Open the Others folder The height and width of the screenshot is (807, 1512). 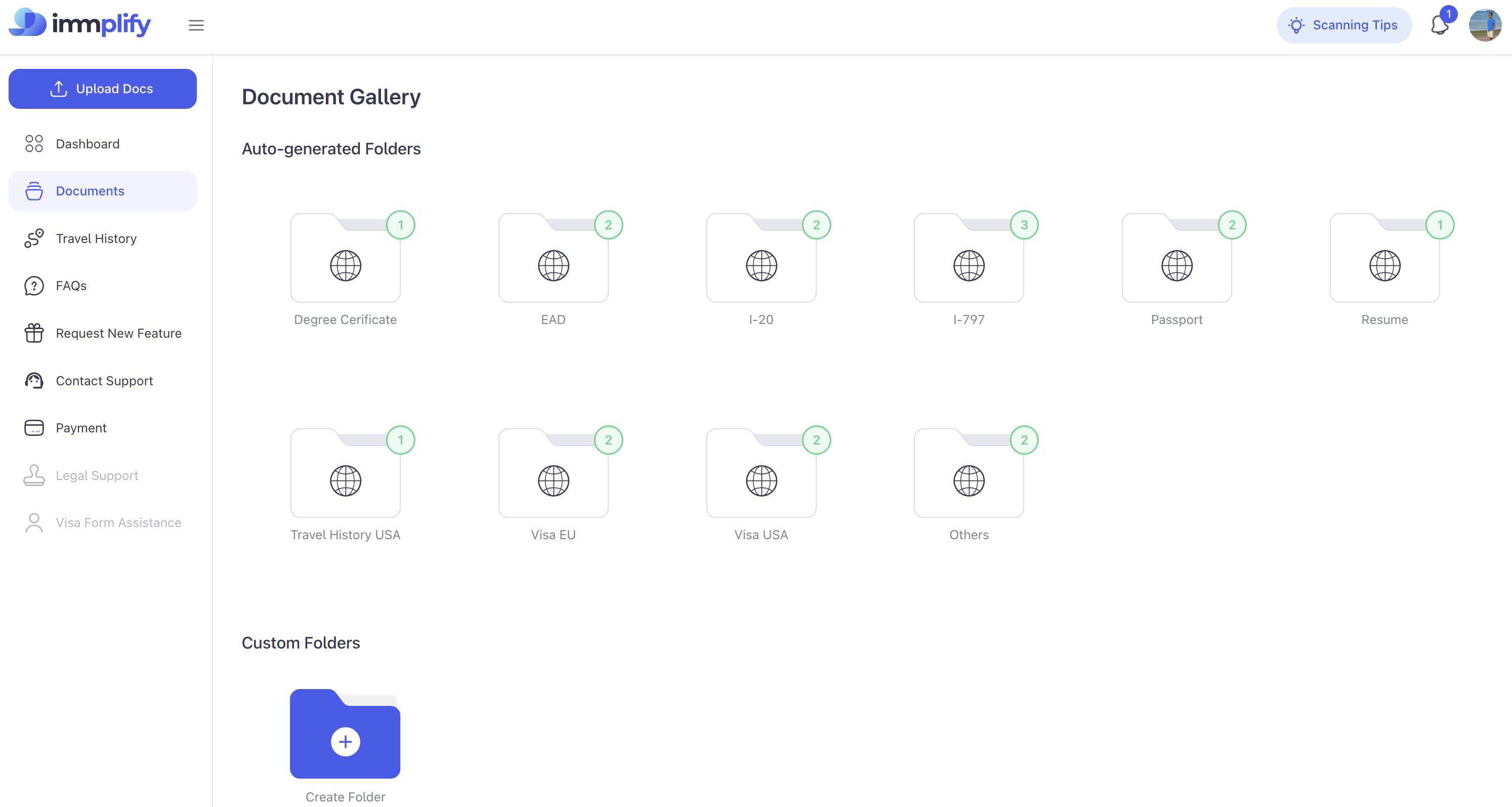[969, 474]
